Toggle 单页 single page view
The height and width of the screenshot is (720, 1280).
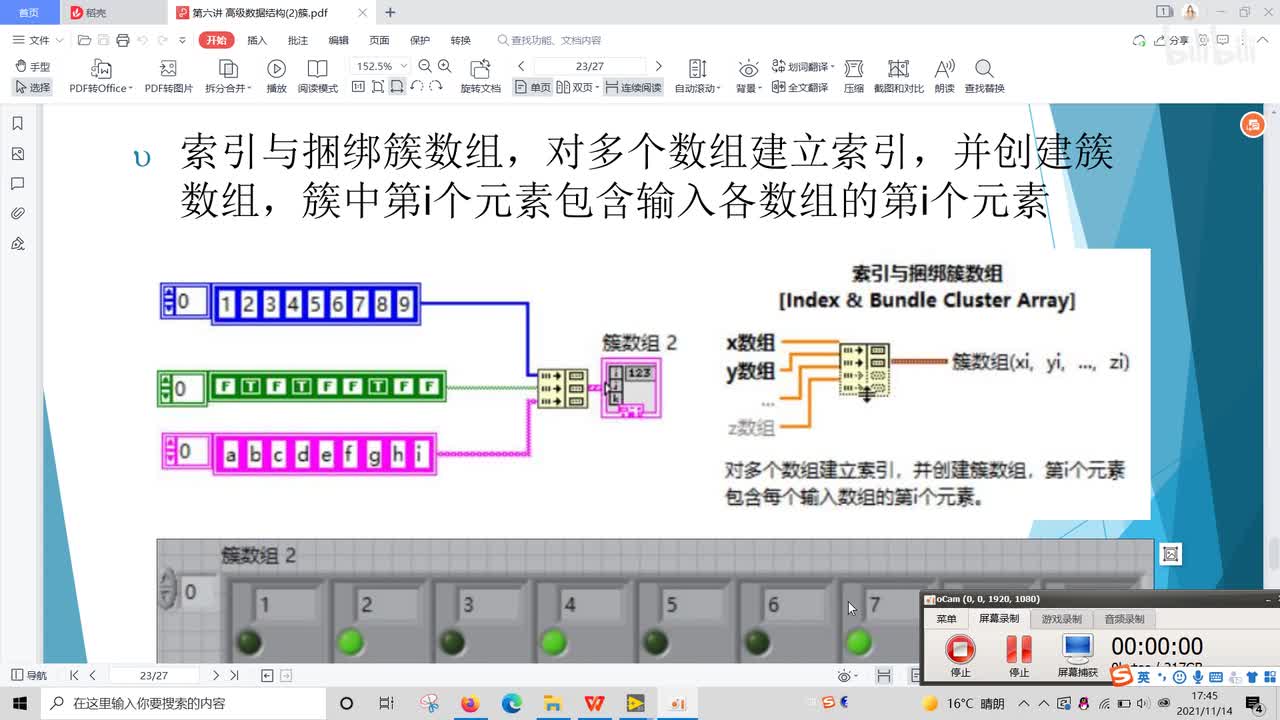point(533,88)
